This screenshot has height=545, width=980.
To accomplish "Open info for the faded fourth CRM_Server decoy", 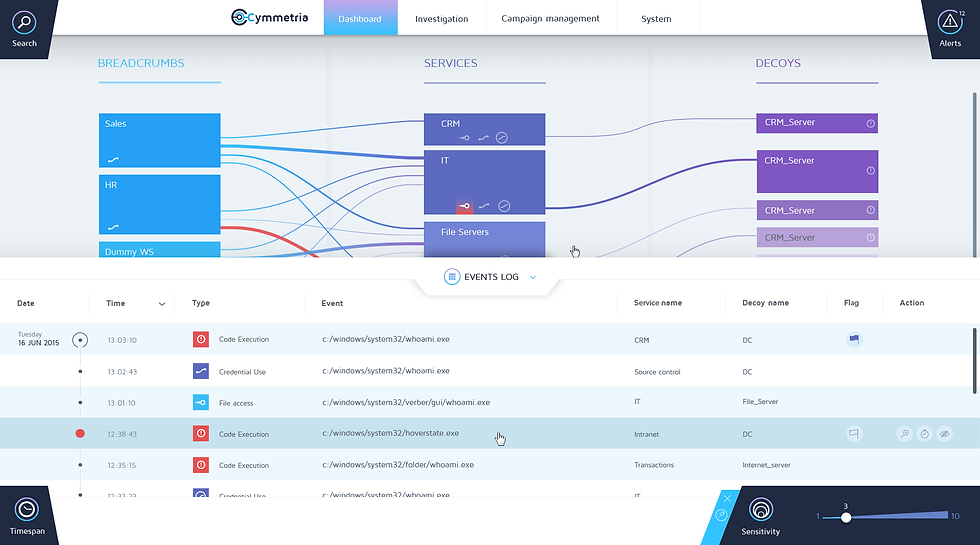I will click(871, 238).
